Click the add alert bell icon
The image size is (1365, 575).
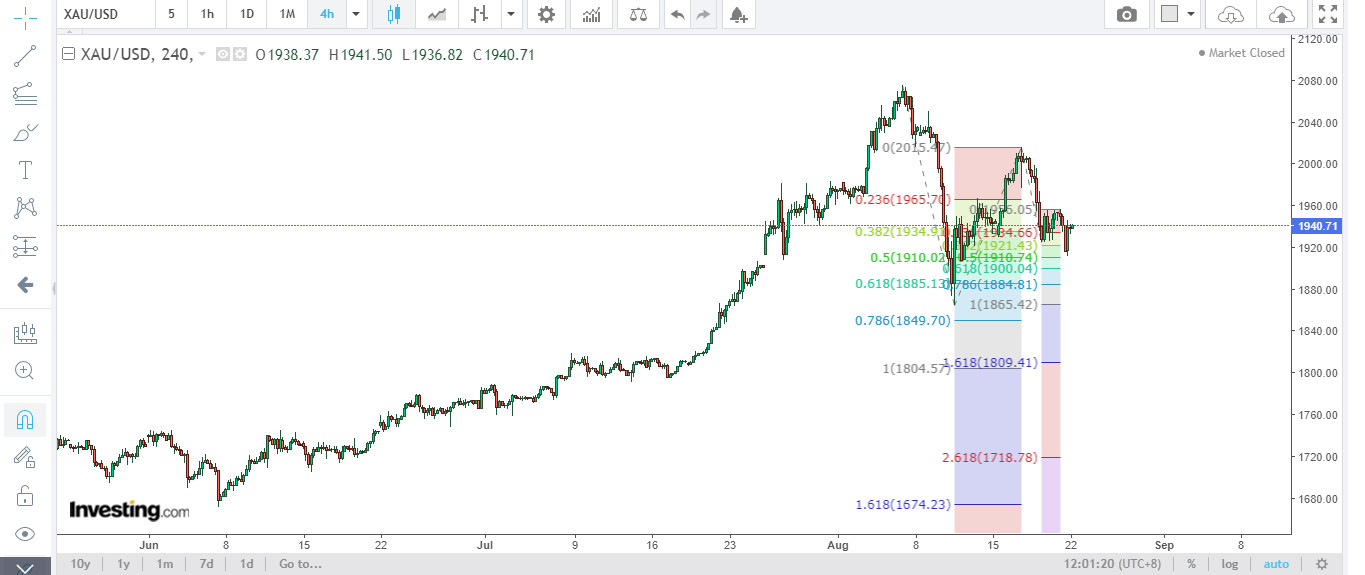click(737, 14)
